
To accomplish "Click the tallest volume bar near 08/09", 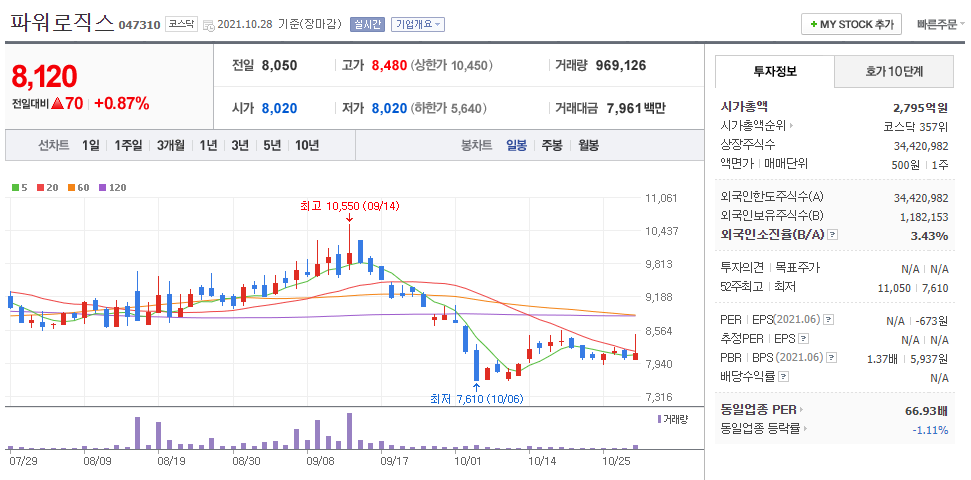I will click(x=137, y=433).
